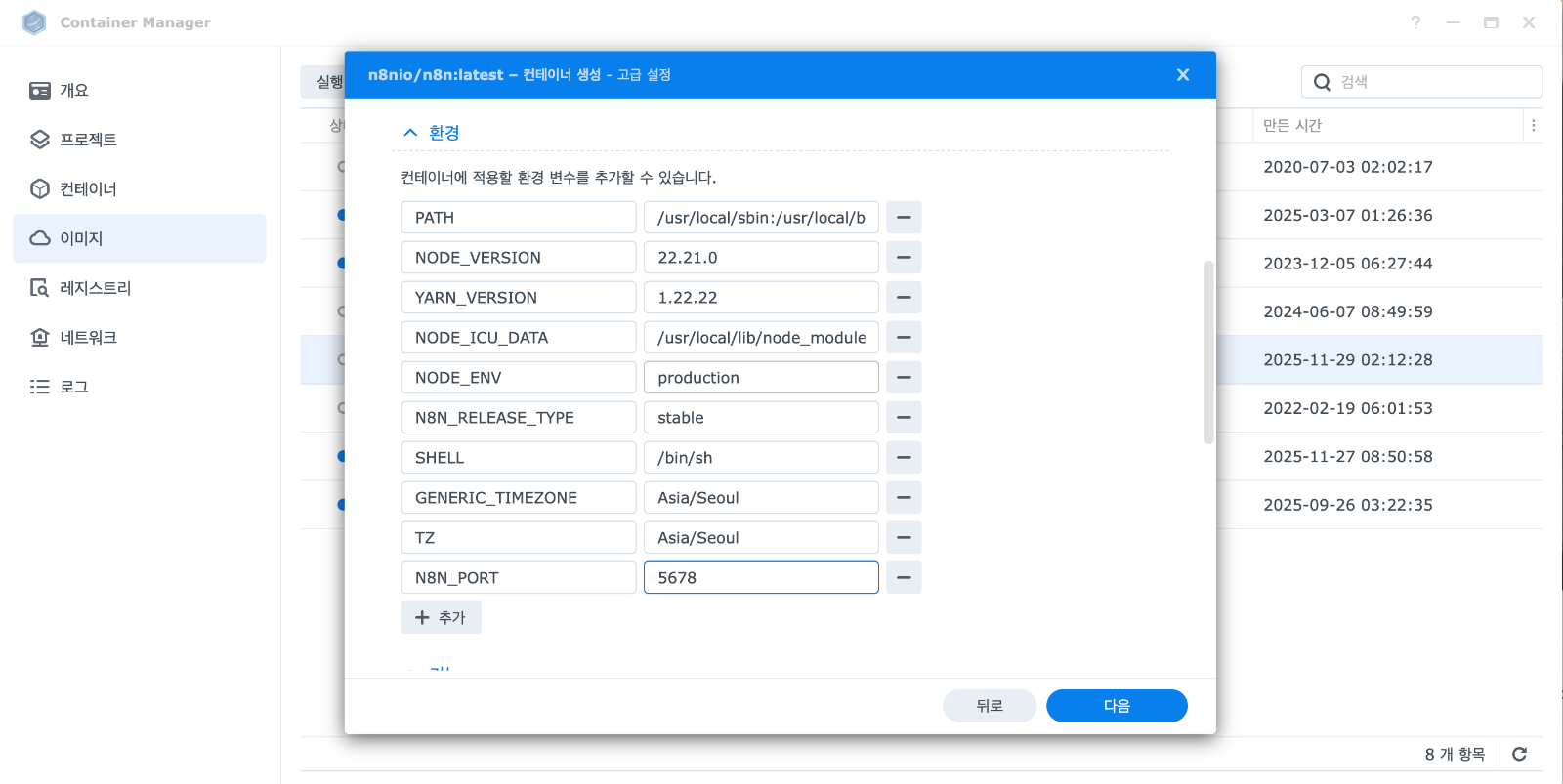Remove the NODE_VERSION variable row
The image size is (1563, 784).
(x=904, y=258)
